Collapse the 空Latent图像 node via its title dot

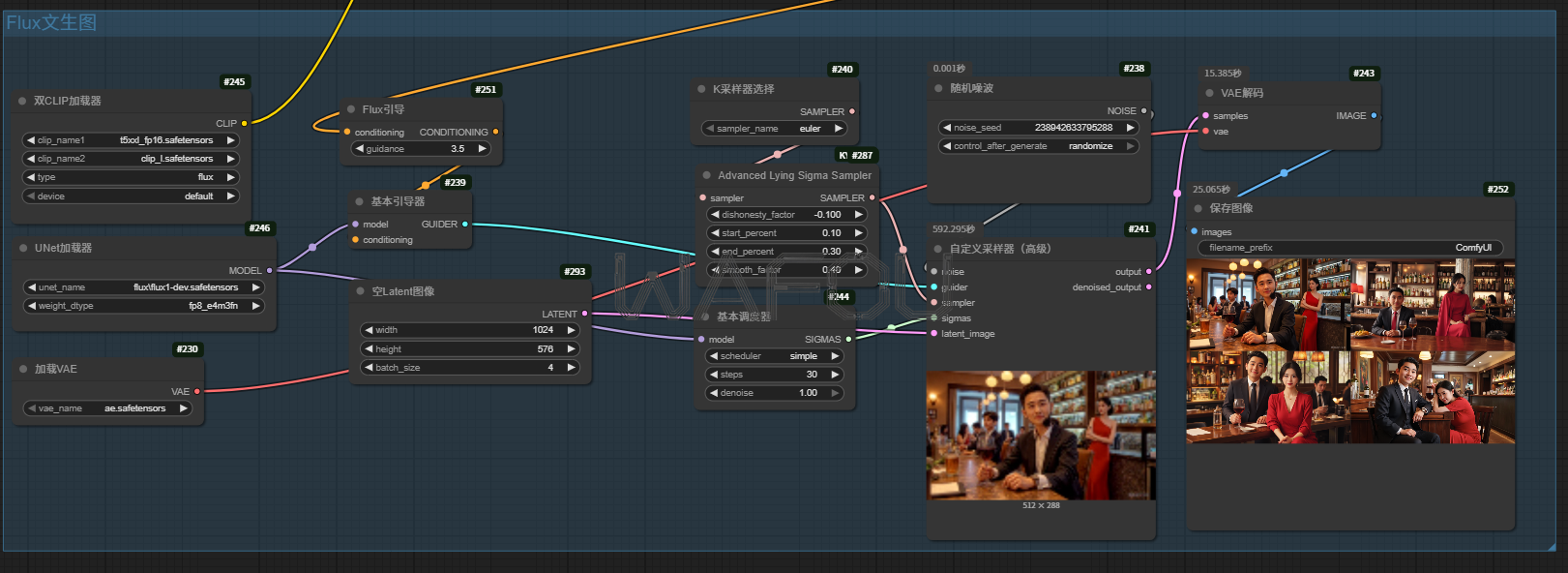(361, 291)
